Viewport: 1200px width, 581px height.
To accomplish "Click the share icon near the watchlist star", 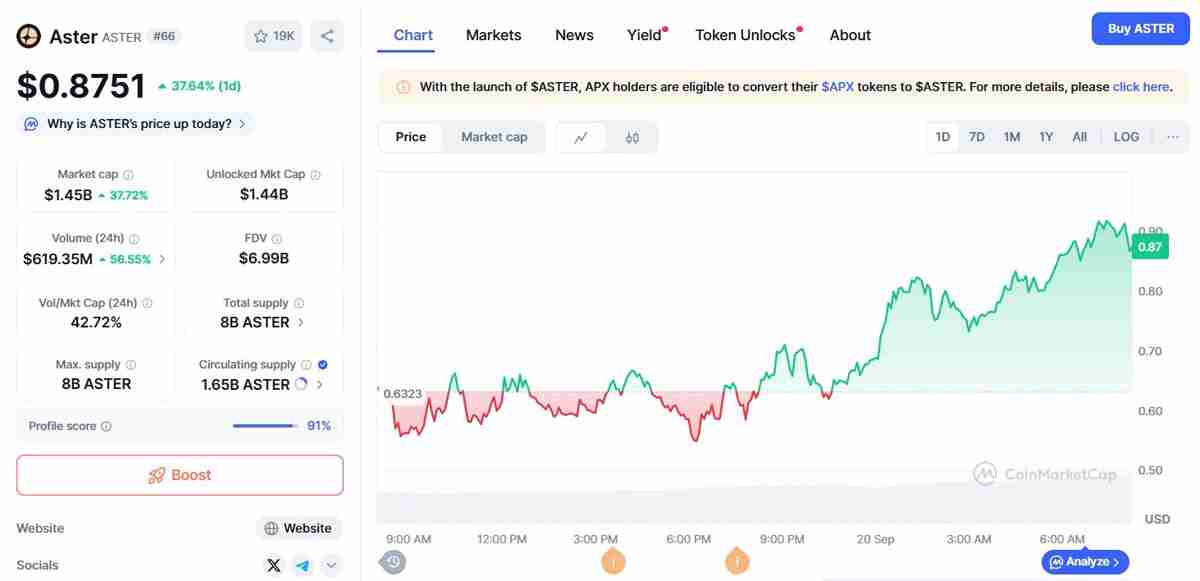I will click(x=327, y=35).
